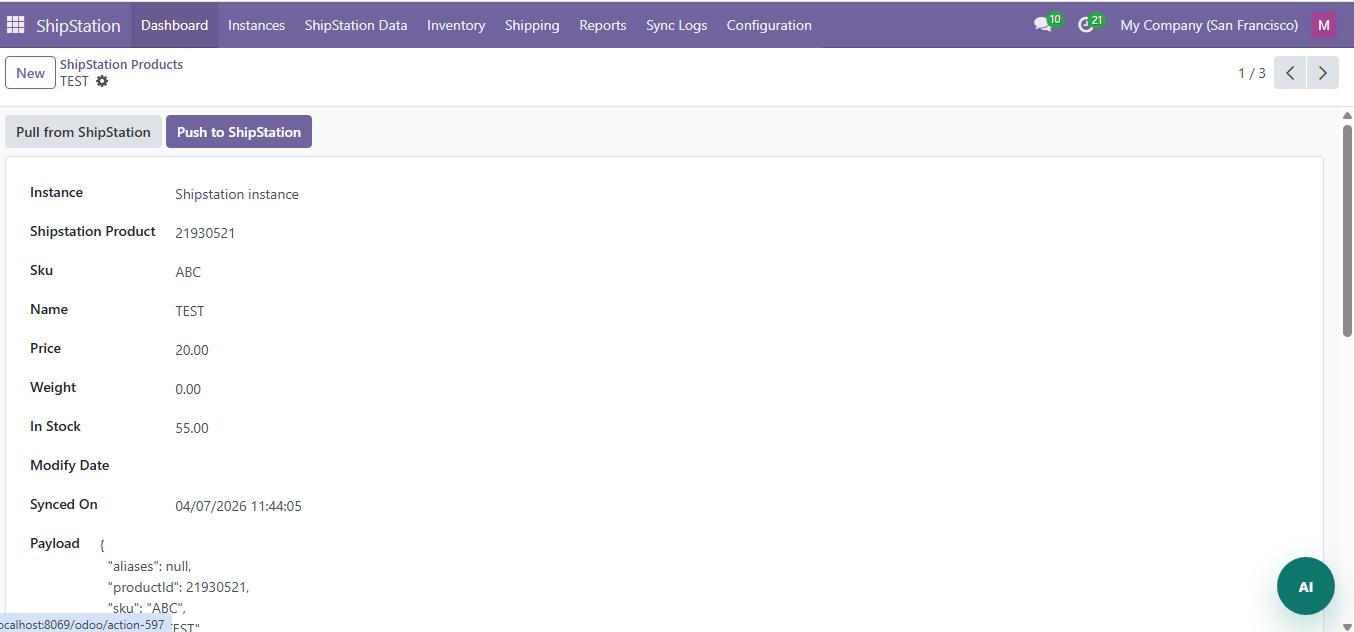The image size is (1354, 632).
Task: Create a New record
Action: click(30, 73)
